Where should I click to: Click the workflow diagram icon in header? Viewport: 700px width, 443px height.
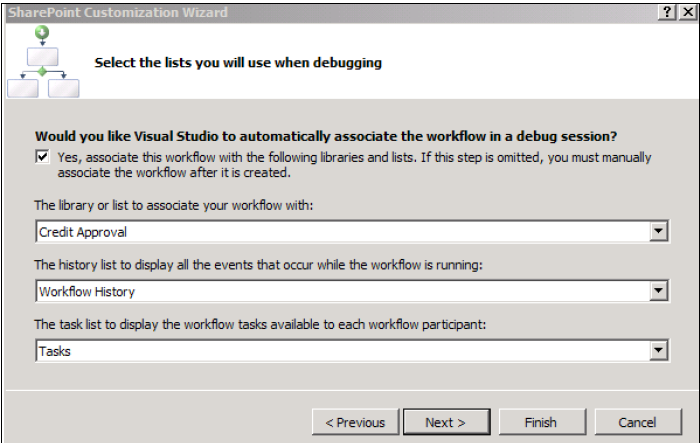pos(43,62)
